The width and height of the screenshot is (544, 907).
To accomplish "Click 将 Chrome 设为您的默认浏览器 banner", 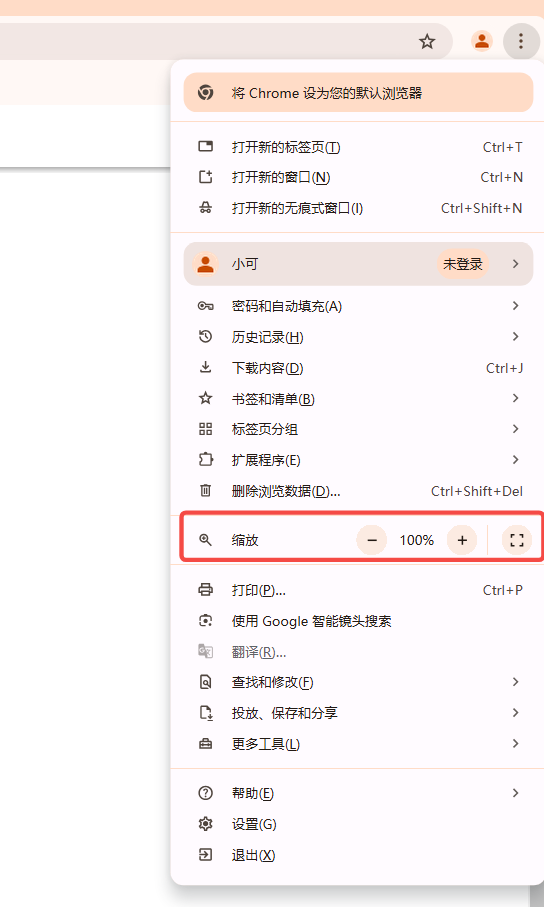I will coord(358,93).
